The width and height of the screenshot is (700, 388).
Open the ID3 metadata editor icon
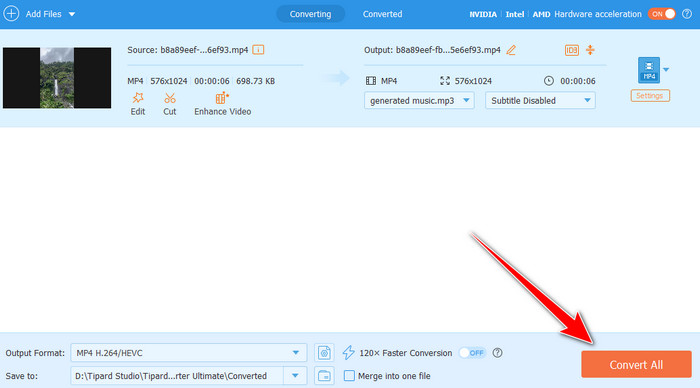pyautogui.click(x=571, y=50)
